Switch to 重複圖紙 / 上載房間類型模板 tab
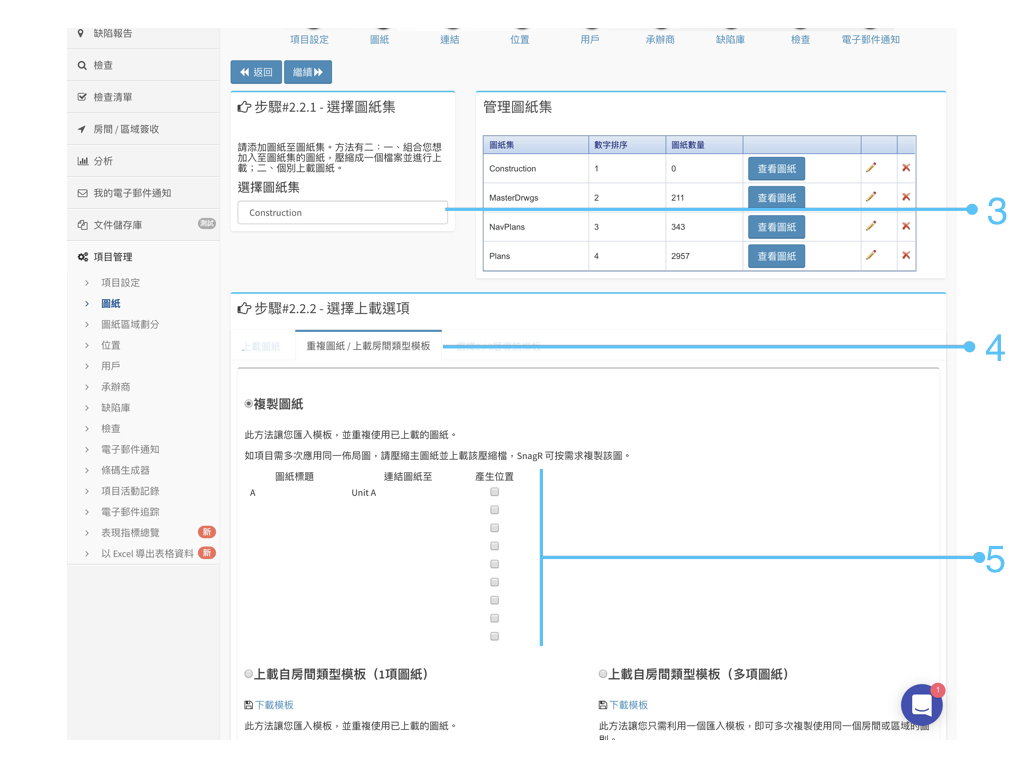Viewport: 1024px width, 768px height. (x=368, y=346)
